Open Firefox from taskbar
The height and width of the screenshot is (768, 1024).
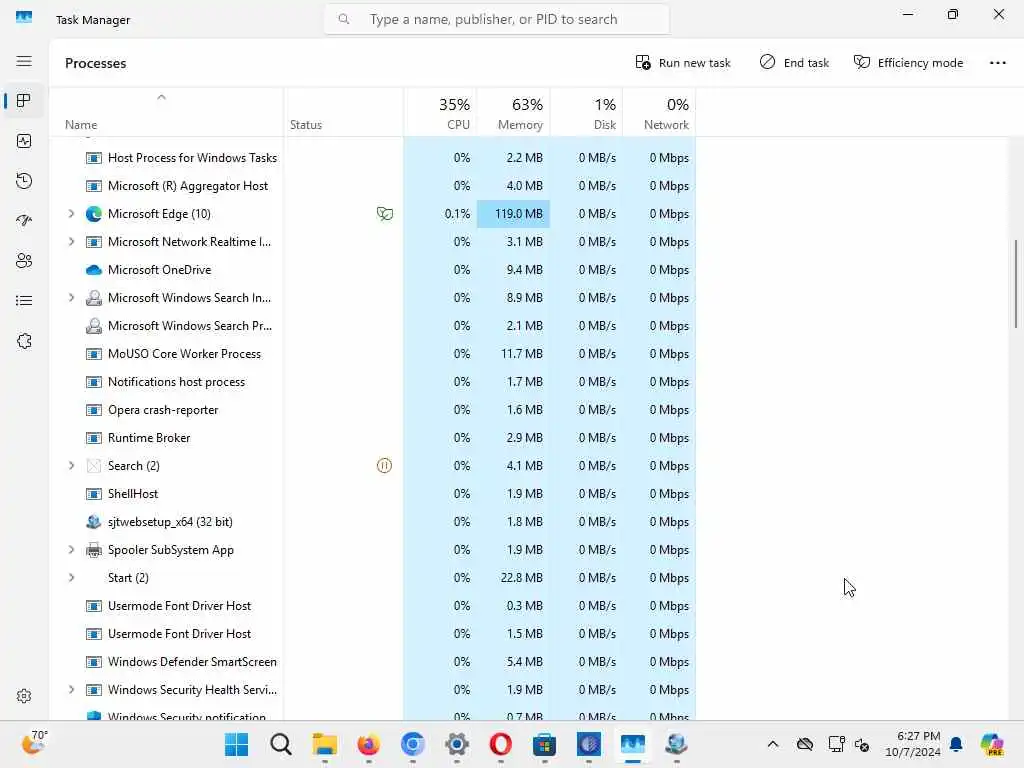369,744
